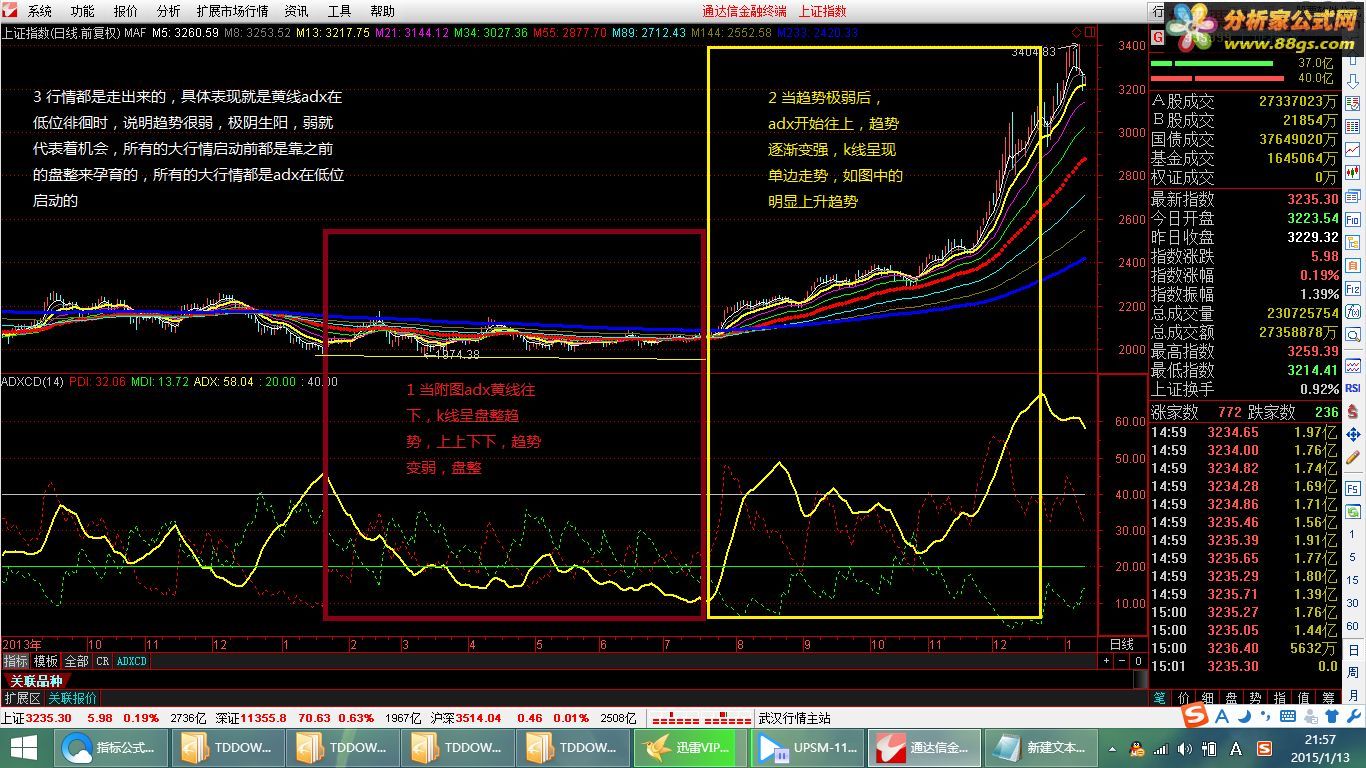Open 通达信金... taskbar window button
This screenshot has width=1366, height=768.
[x=923, y=747]
